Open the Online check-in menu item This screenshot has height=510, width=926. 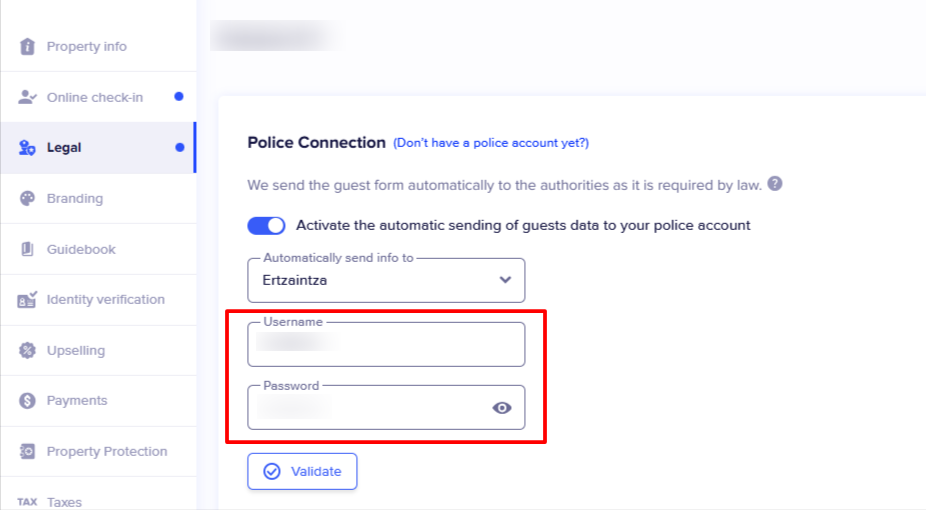pos(95,97)
